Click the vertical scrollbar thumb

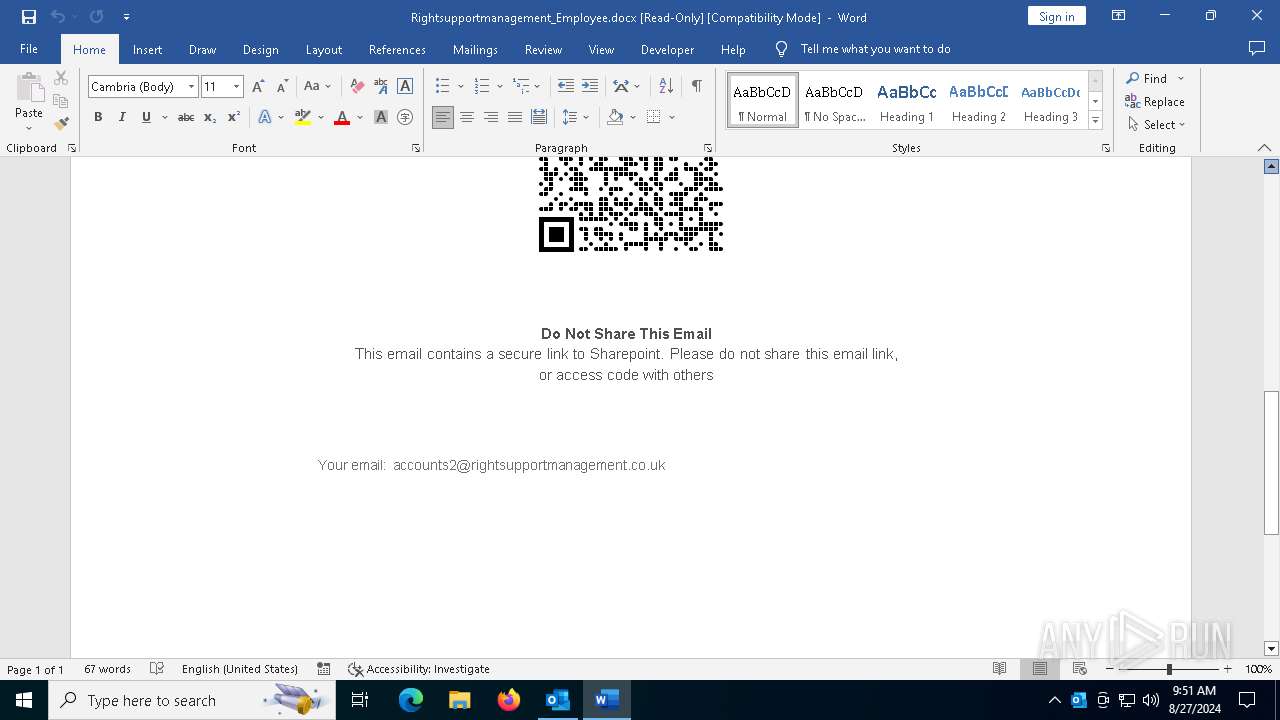(1271, 463)
